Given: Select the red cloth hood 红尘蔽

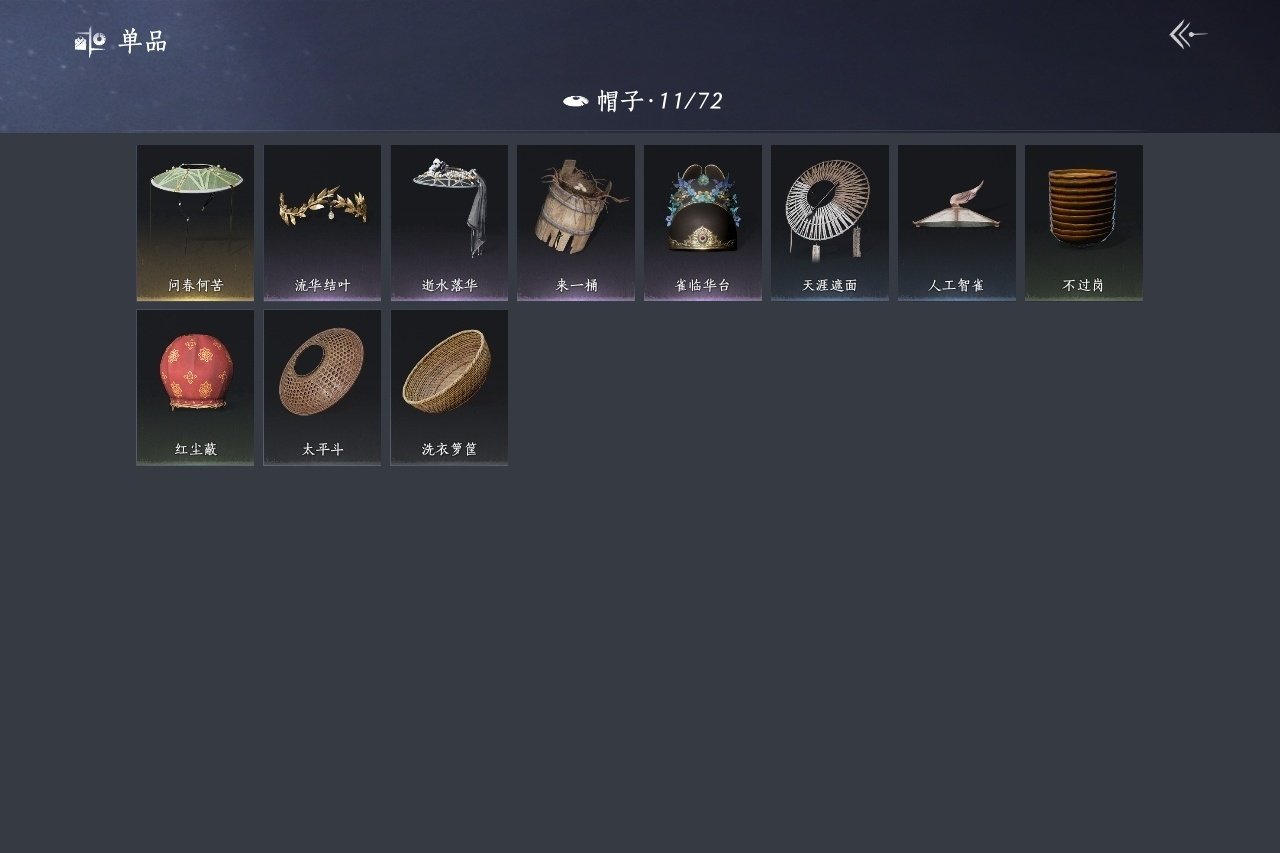Looking at the screenshot, I should (195, 387).
